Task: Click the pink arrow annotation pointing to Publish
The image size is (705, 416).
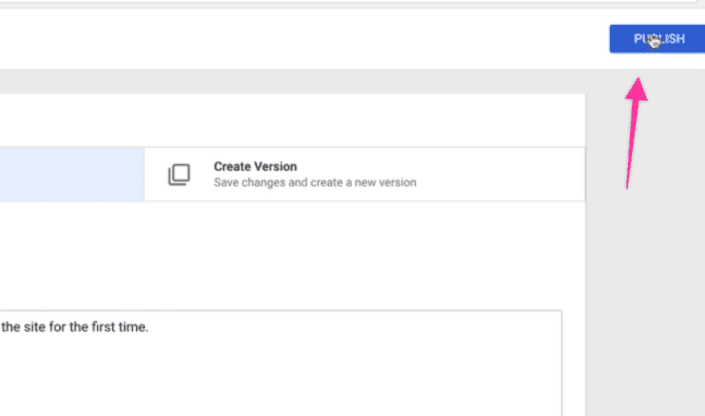Action: 636,133
